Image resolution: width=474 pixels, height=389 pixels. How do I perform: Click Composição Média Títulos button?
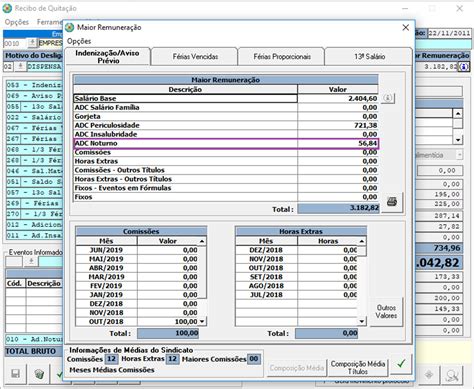[358, 367]
